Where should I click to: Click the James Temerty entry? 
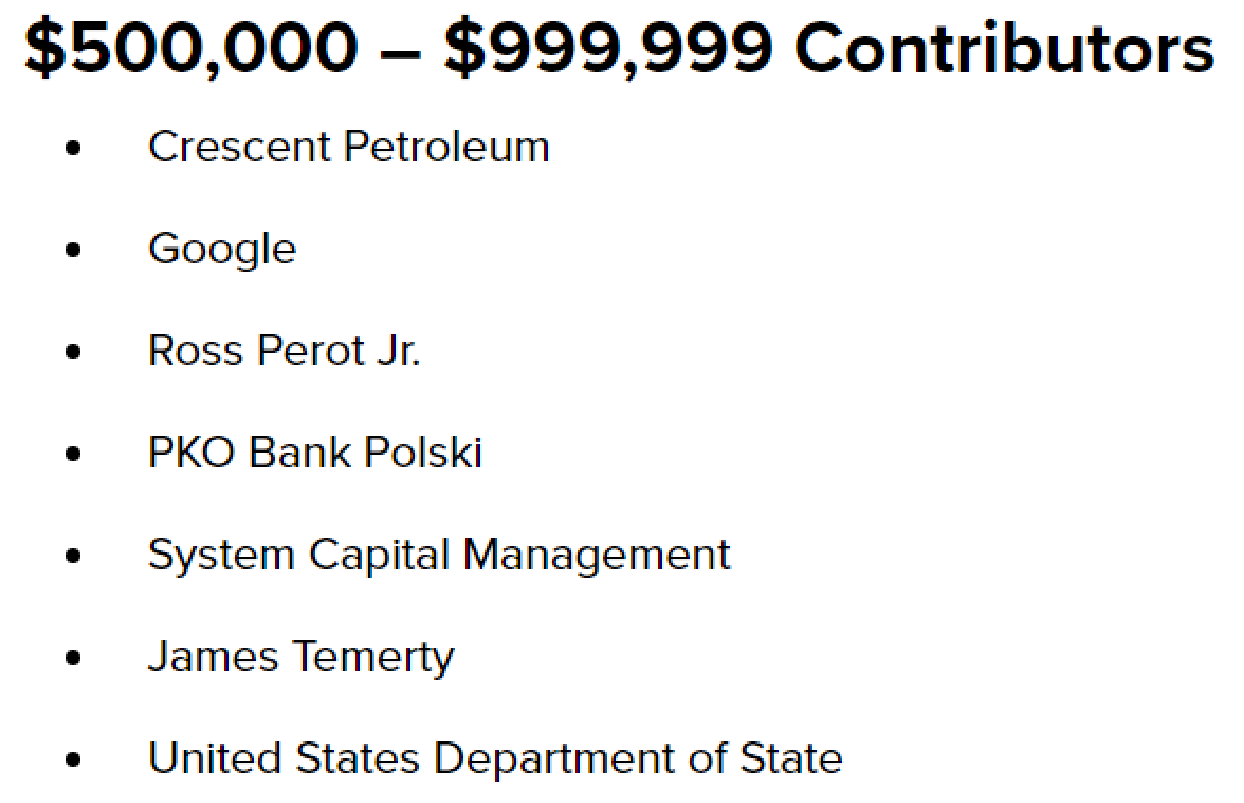301,657
